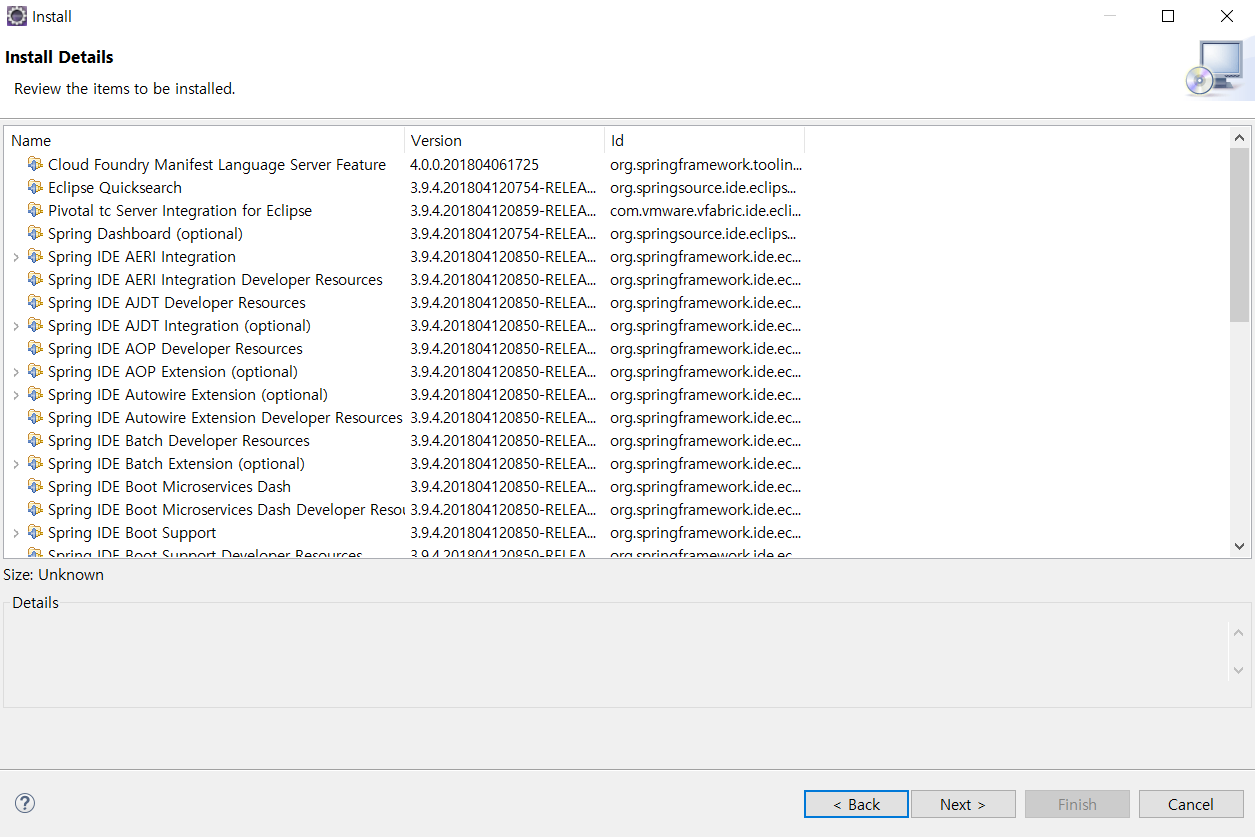Viewport: 1255px width, 837px height.
Task: Select the Eclipse Quicksearch row name
Action: (115, 187)
